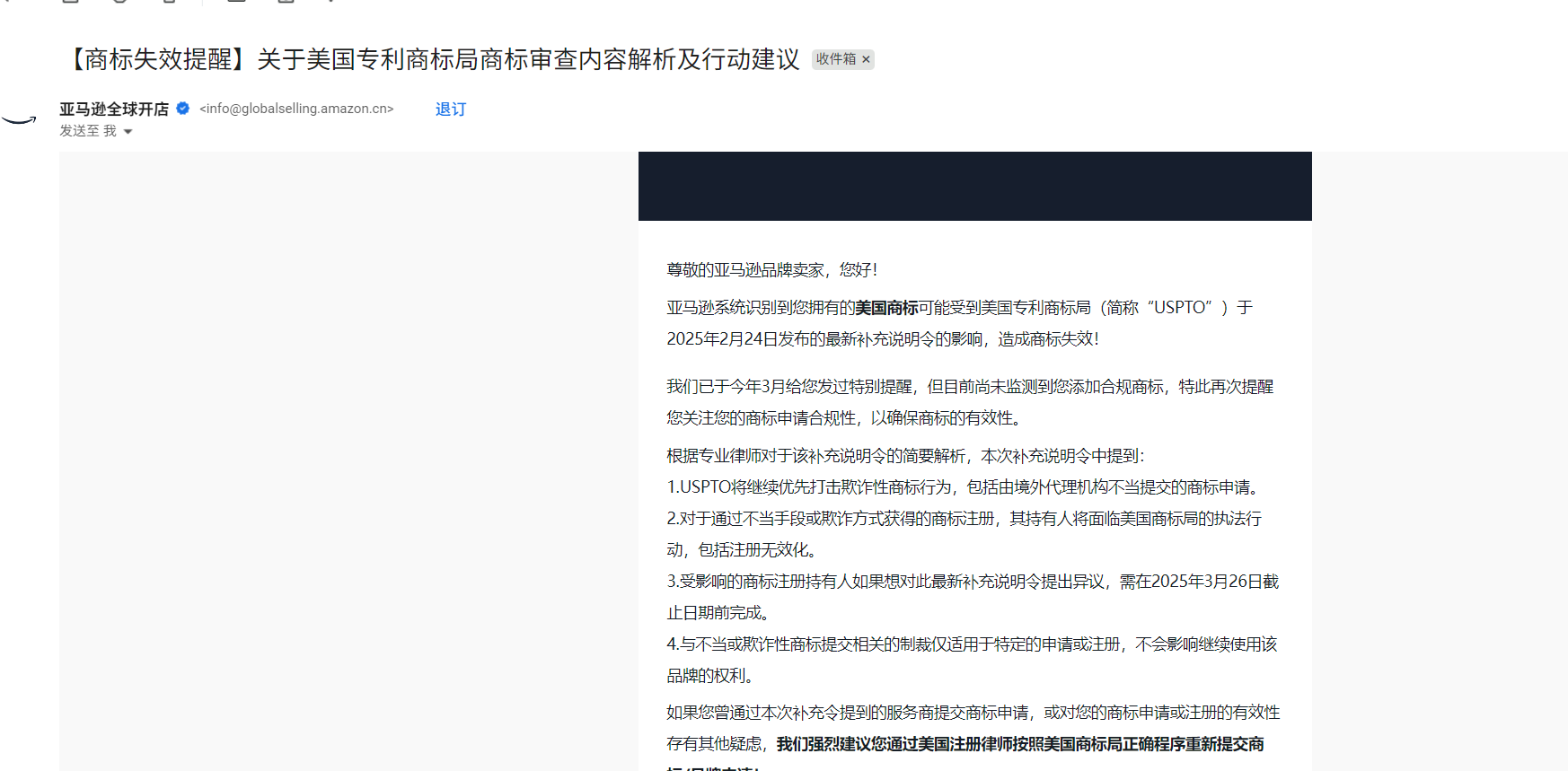Image resolution: width=1568 pixels, height=771 pixels.
Task: Click the point 3.受影响的商标注册持有人
Action: pyautogui.click(x=973, y=582)
